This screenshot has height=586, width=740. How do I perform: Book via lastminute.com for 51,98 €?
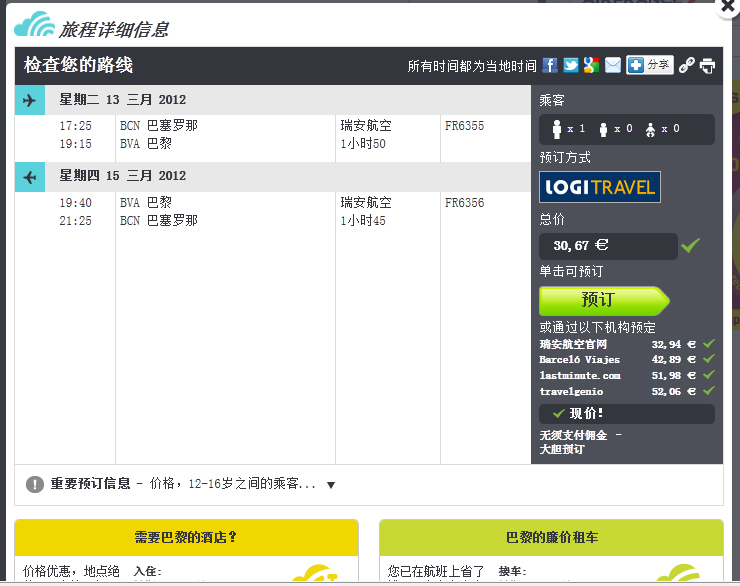pos(627,376)
